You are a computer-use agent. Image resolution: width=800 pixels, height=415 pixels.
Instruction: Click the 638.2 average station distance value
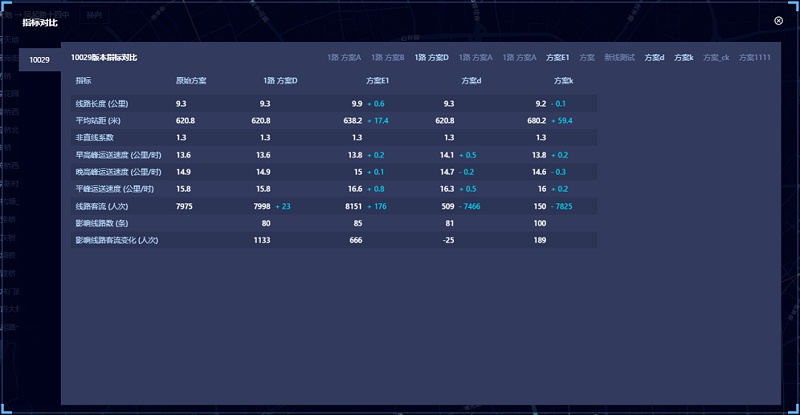tap(353, 120)
